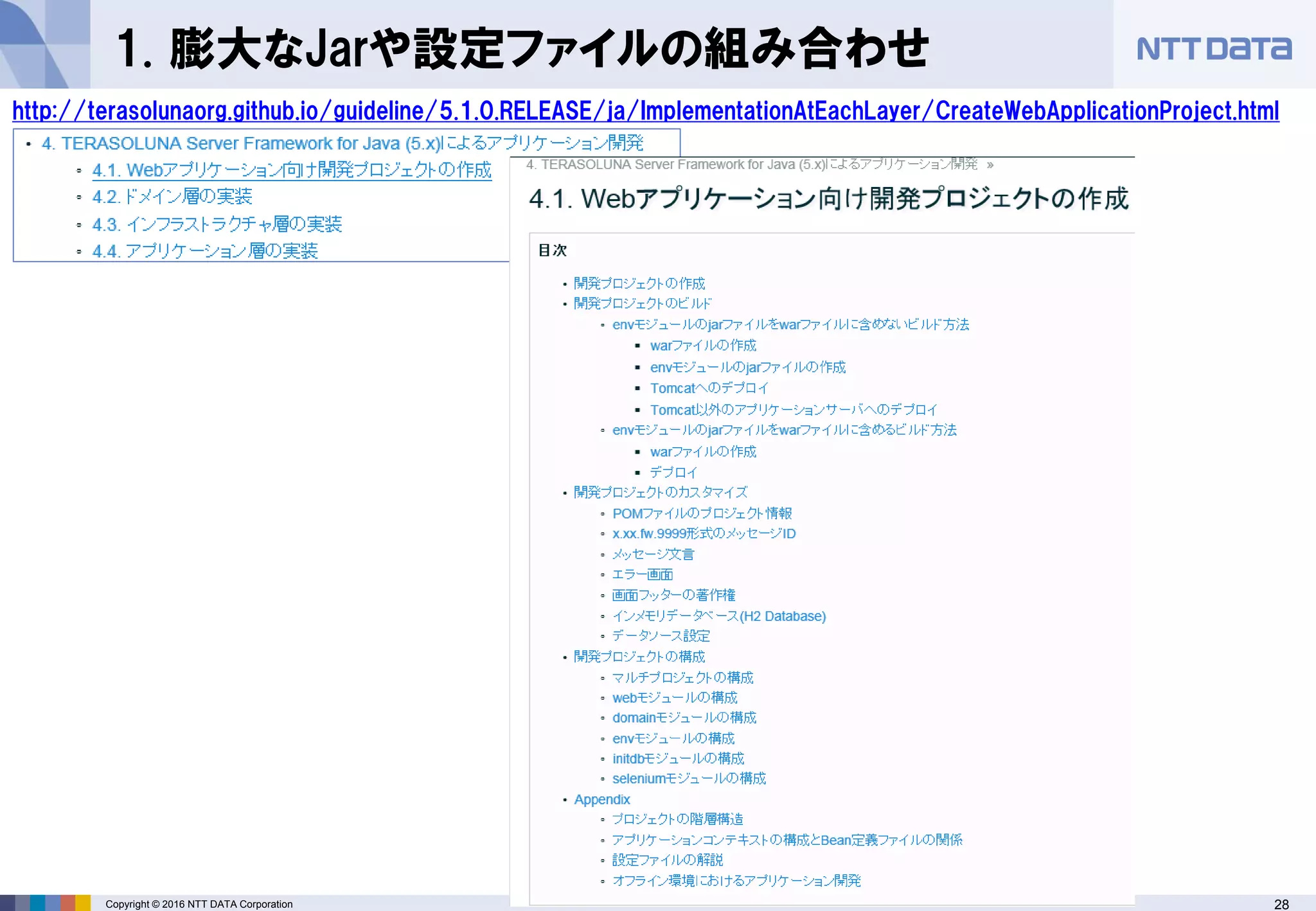The height and width of the screenshot is (911, 1316).
Task: Open 'envモジュールの構成' link
Action: point(673,739)
